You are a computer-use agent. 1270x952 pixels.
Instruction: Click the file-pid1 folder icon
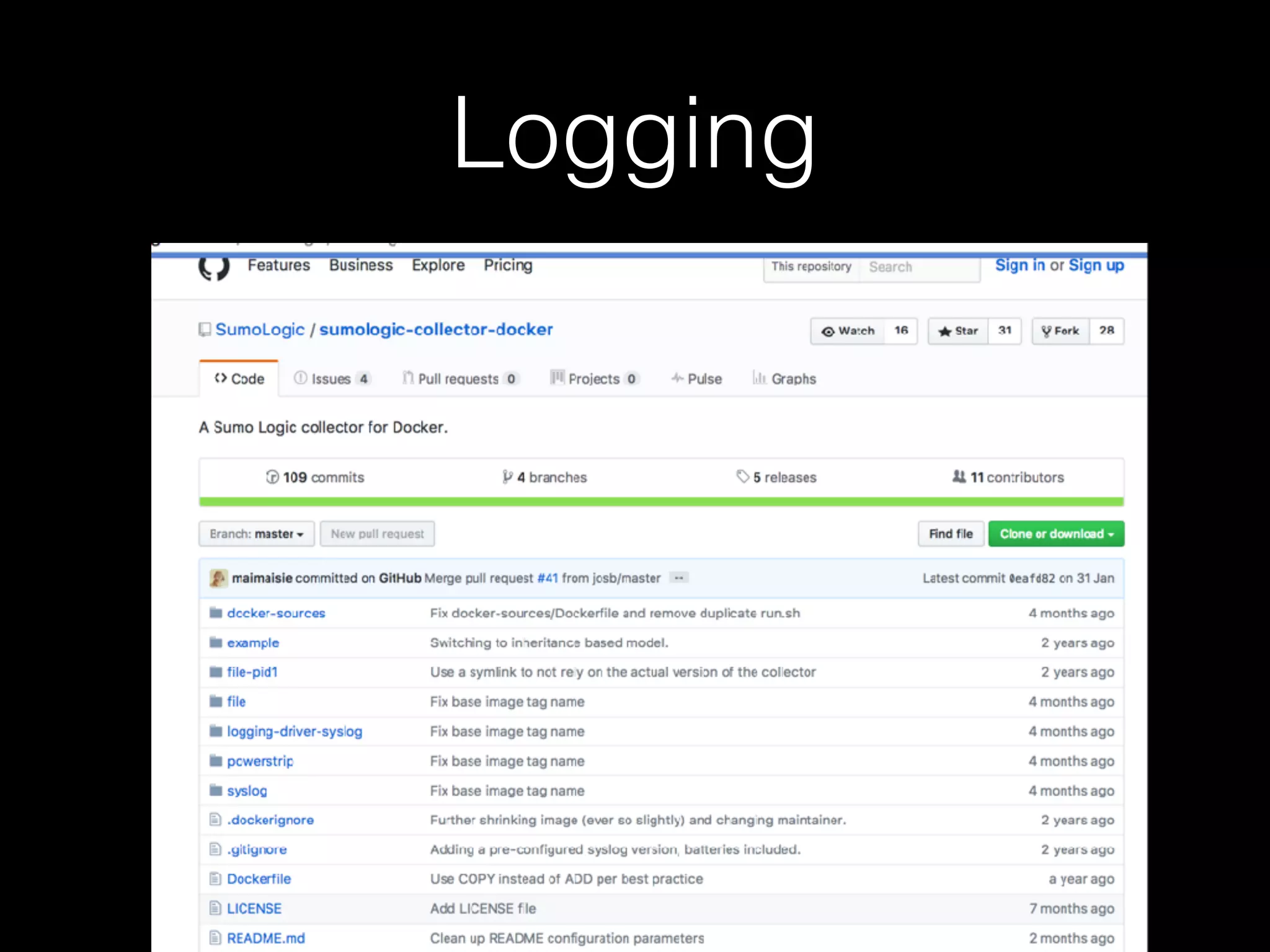coord(216,671)
